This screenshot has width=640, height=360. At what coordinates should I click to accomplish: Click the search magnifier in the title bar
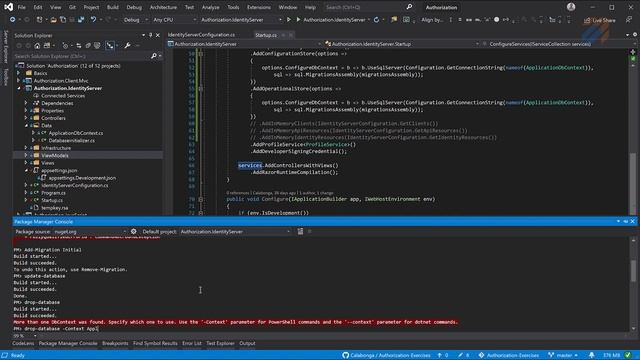click(x=409, y=7)
